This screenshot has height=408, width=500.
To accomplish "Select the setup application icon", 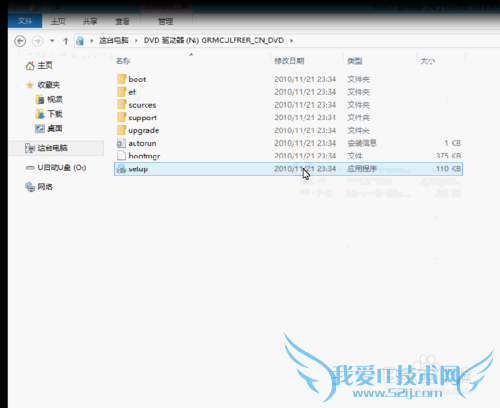I will (121, 169).
